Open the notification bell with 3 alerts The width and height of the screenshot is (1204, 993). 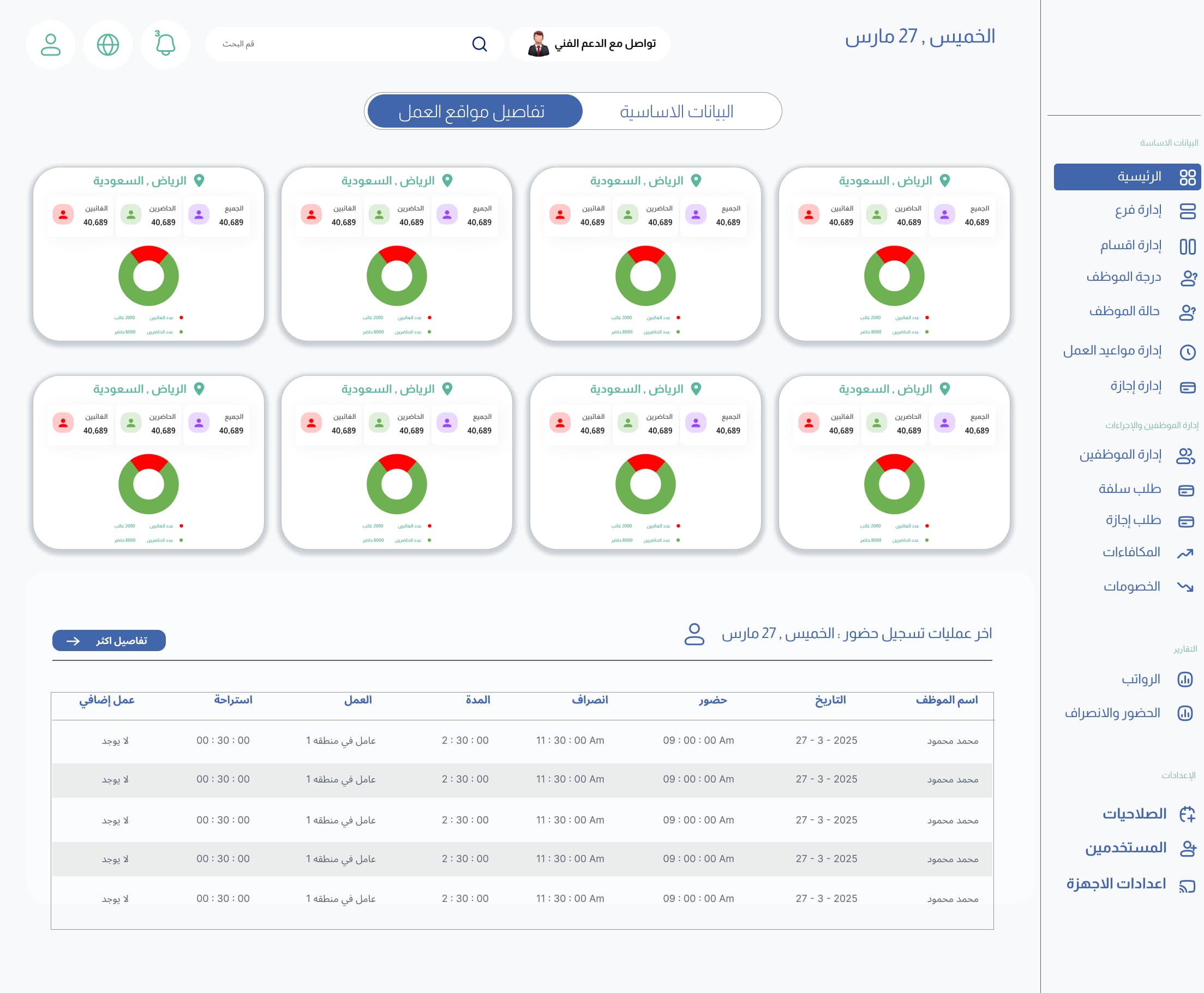click(x=165, y=44)
